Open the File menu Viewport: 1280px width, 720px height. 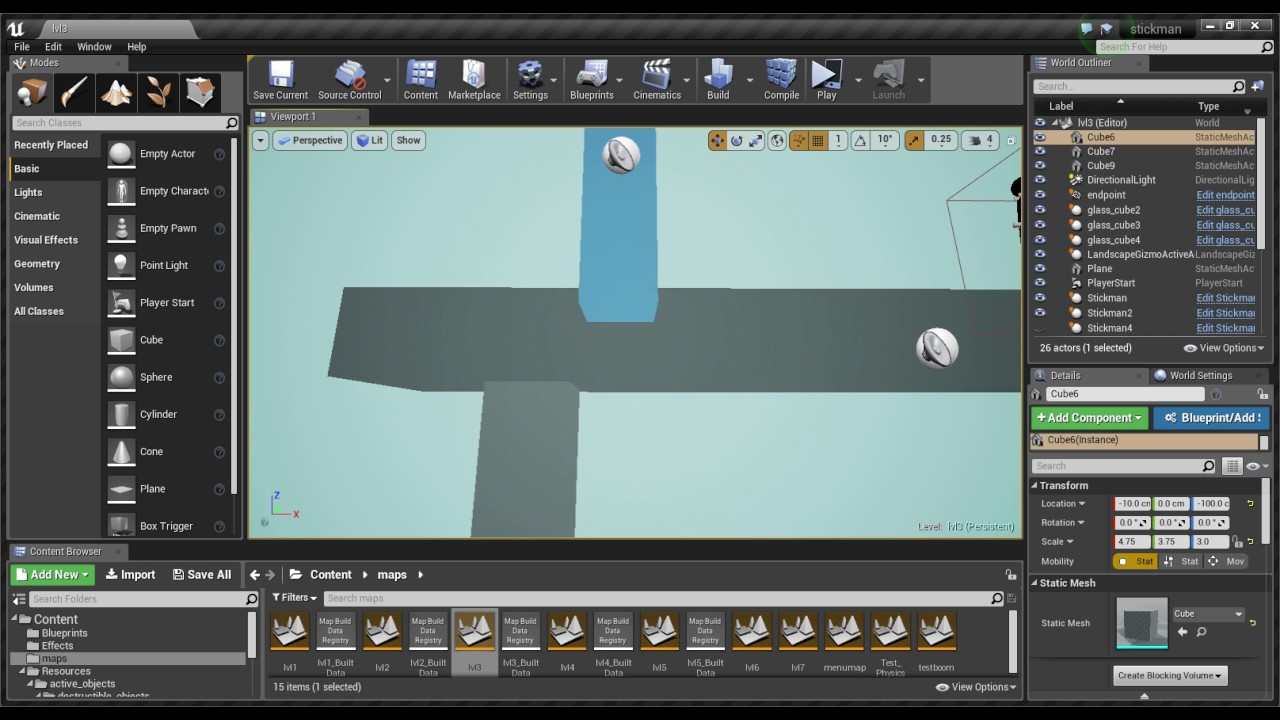tap(22, 47)
